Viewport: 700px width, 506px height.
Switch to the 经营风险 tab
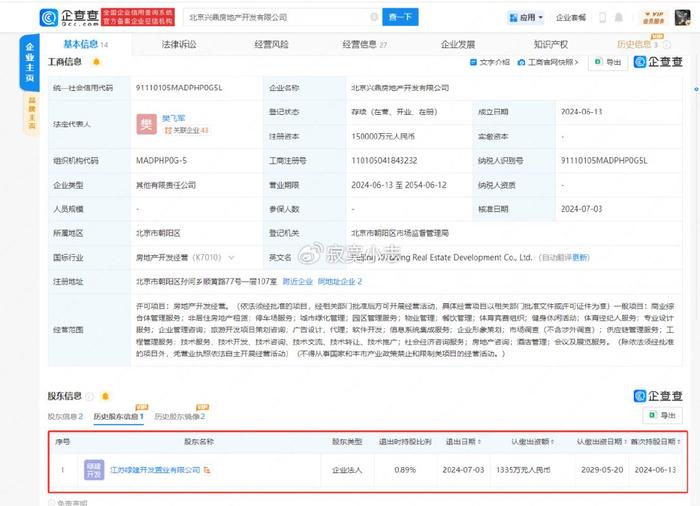271,44
